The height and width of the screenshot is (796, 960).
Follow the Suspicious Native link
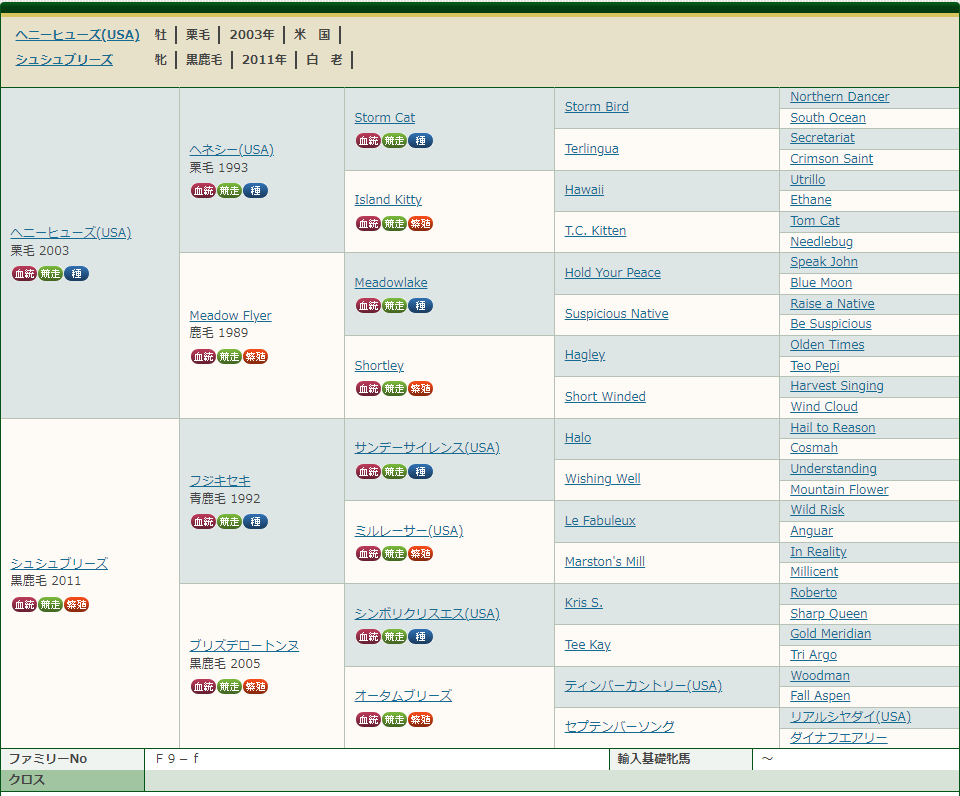pyautogui.click(x=617, y=314)
